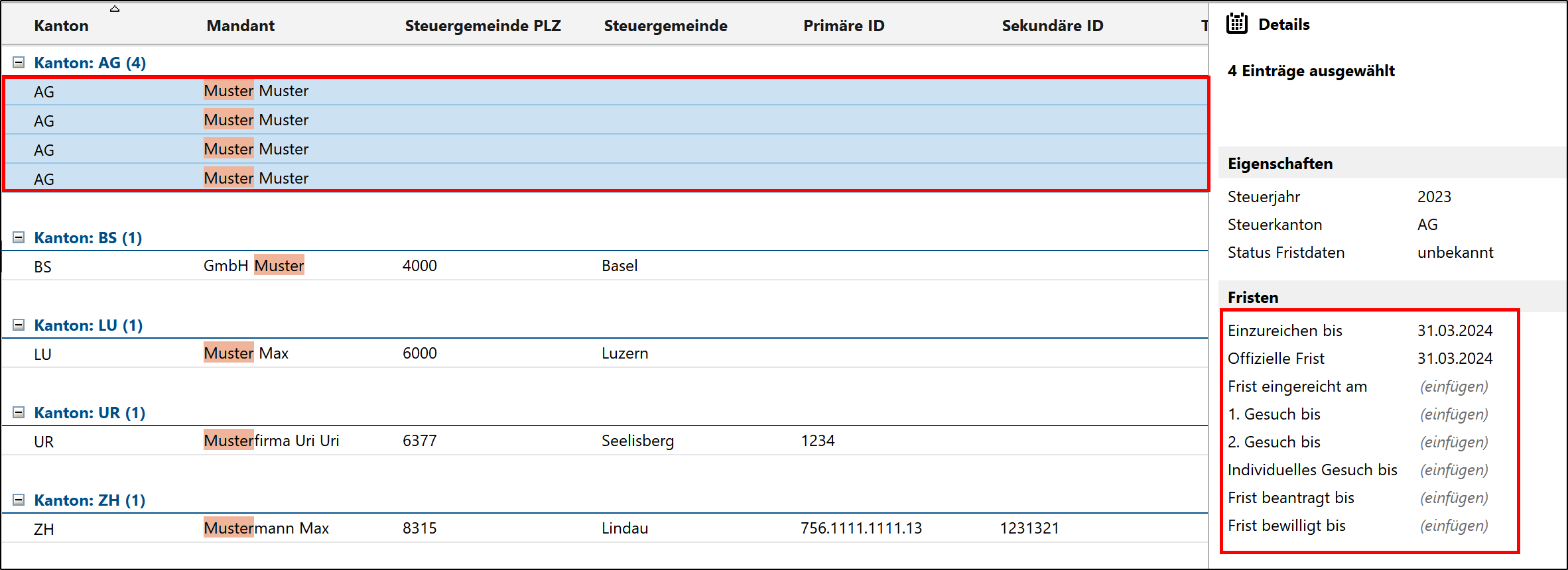Insert date for Individuelles Gesuch bis
1568x570 pixels.
[x=1454, y=470]
